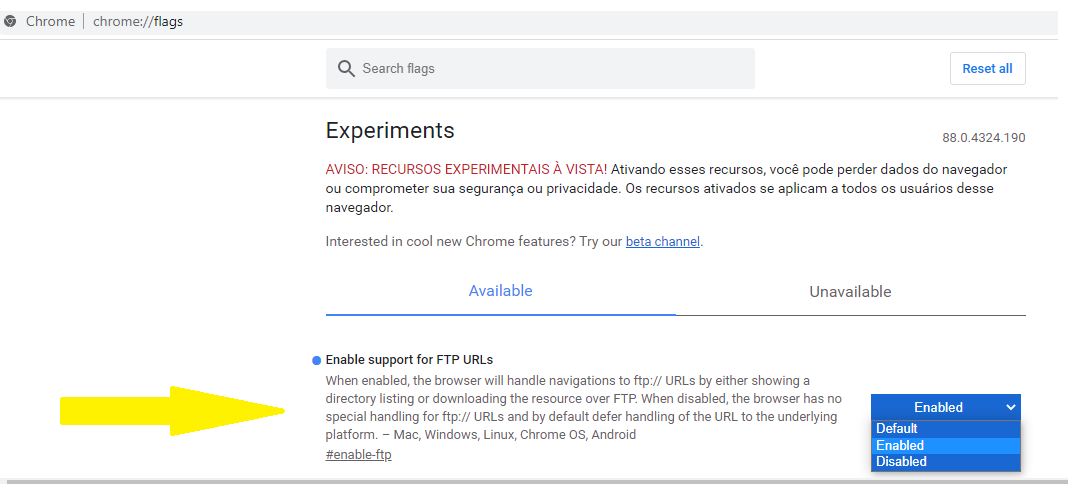The height and width of the screenshot is (484, 1068).
Task: Open the Enabled dropdown for FTP flag
Action: (x=945, y=407)
